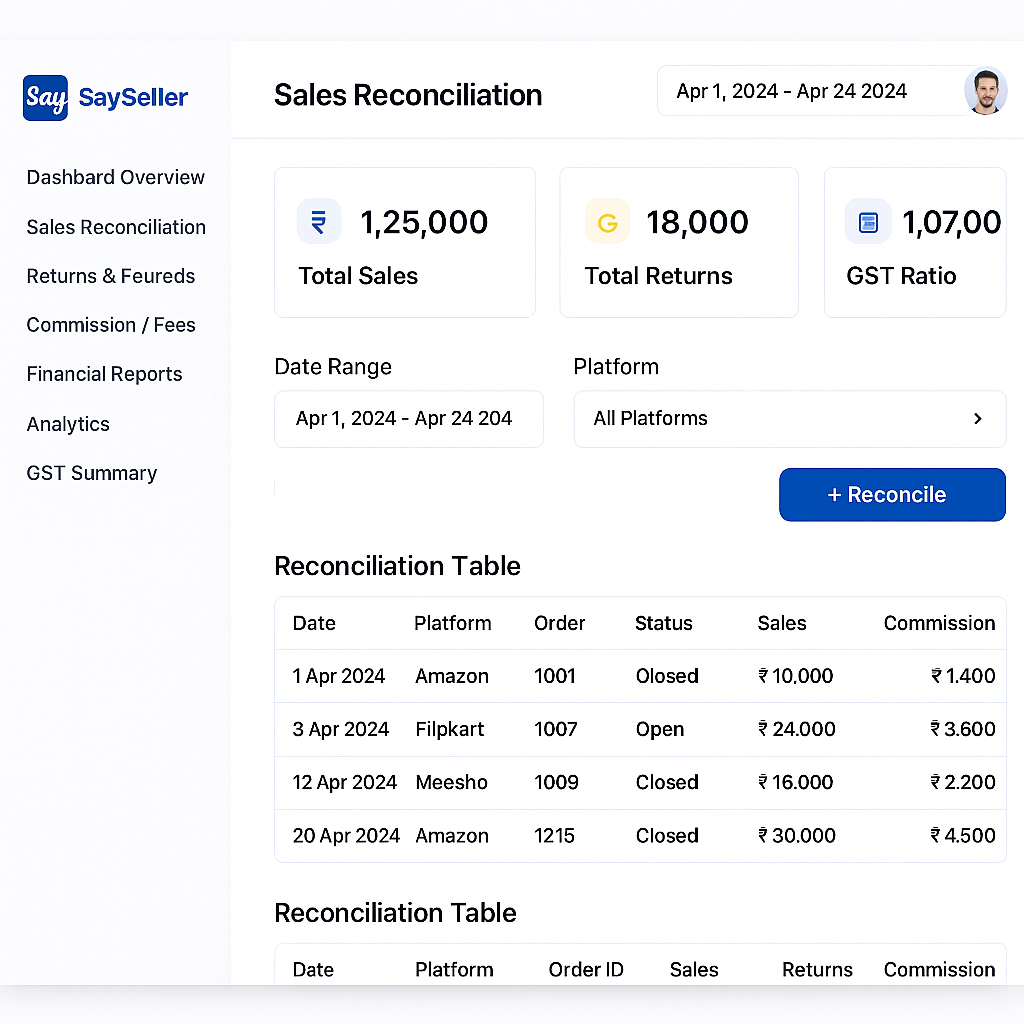
Task: Open the user profile avatar
Action: 985,90
